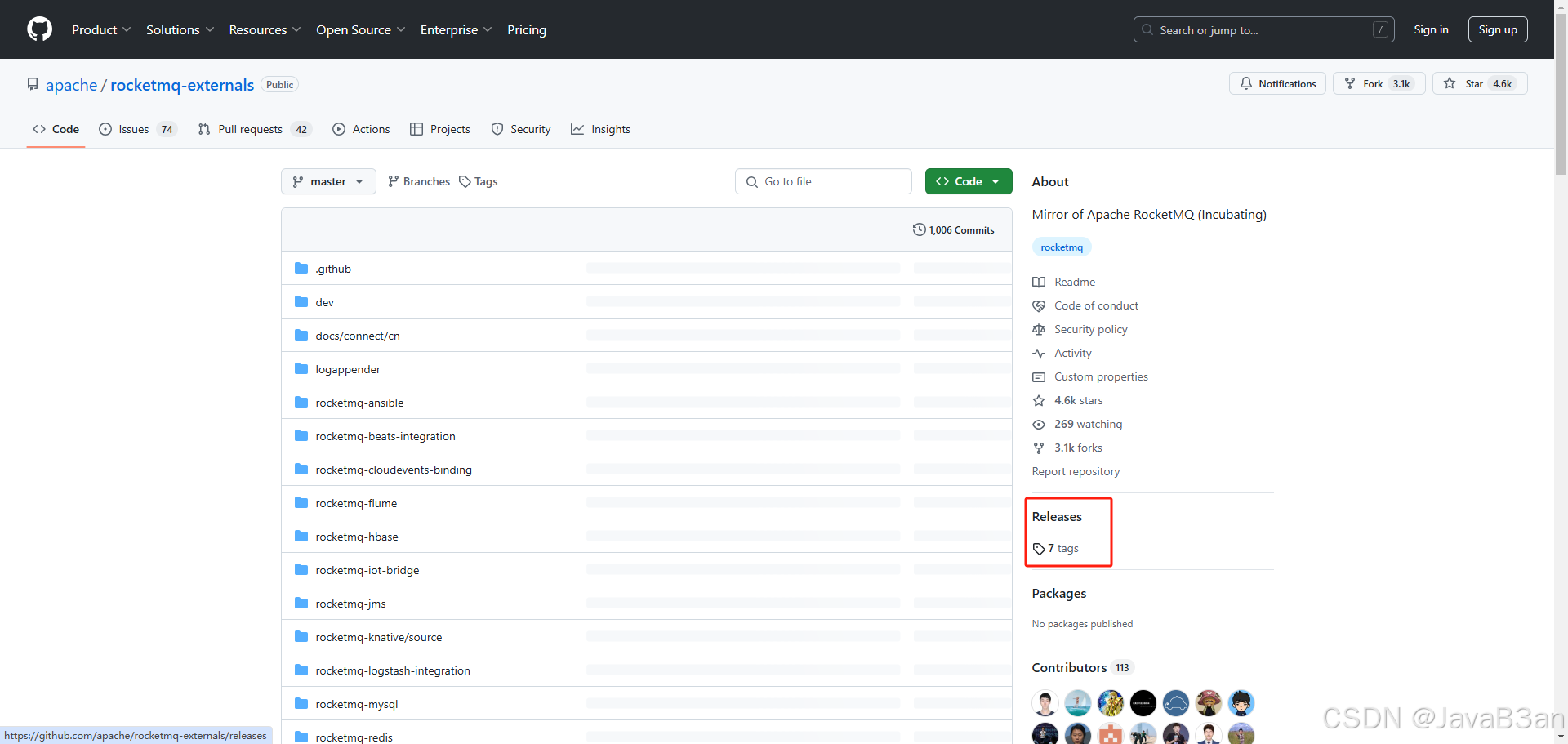
Task: Open the rocketmq-externals repository link
Action: coord(182,85)
